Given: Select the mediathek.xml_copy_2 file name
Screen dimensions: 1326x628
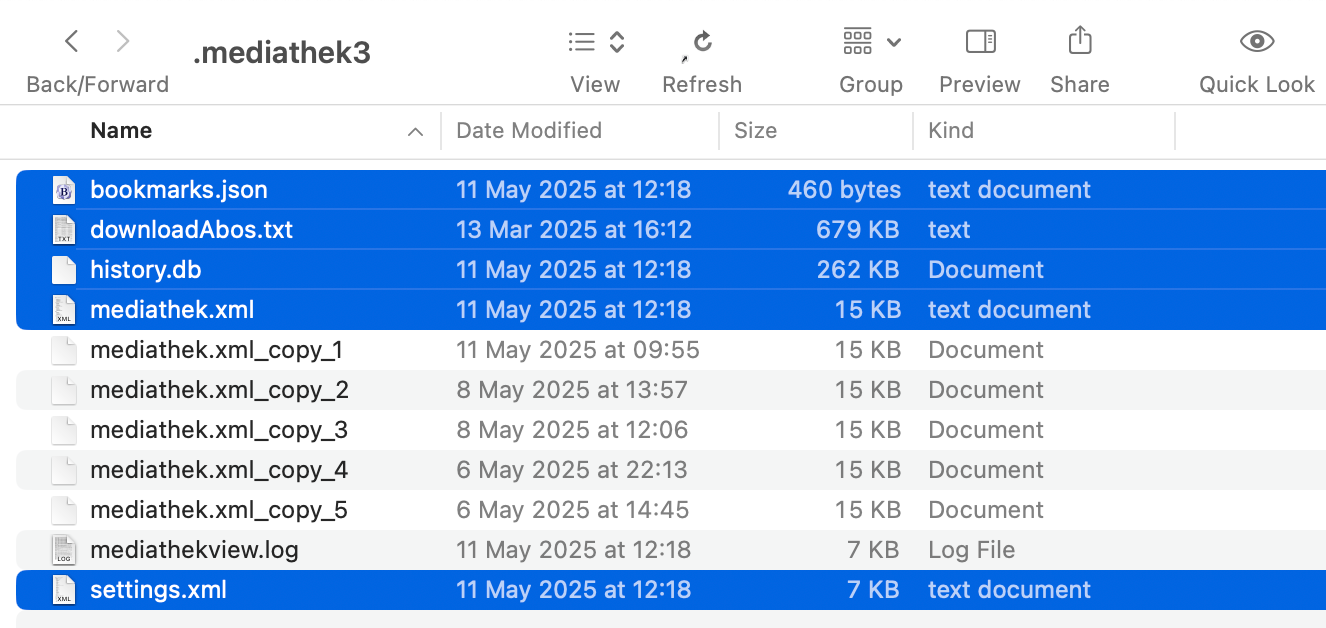Looking at the screenshot, I should pyautogui.click(x=220, y=390).
